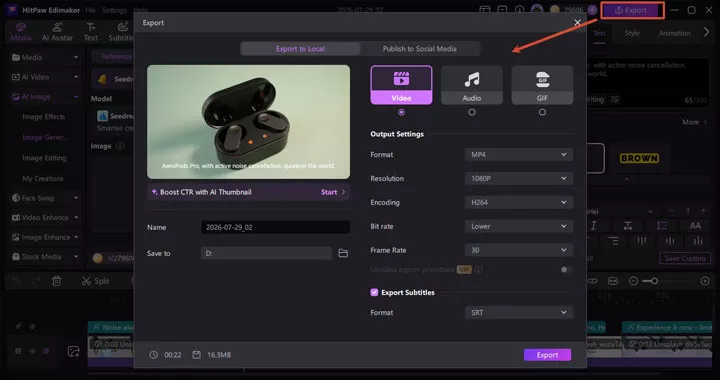
Task: Open the Media tab in main toolbar
Action: click(21, 32)
